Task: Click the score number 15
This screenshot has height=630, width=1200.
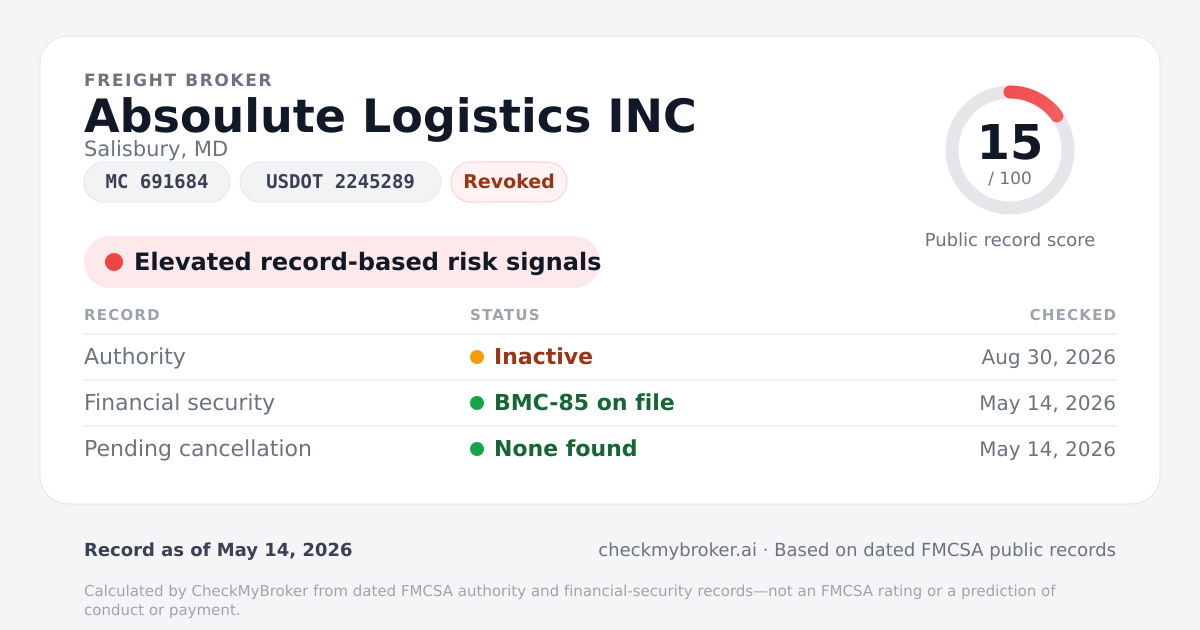Action: click(1010, 143)
